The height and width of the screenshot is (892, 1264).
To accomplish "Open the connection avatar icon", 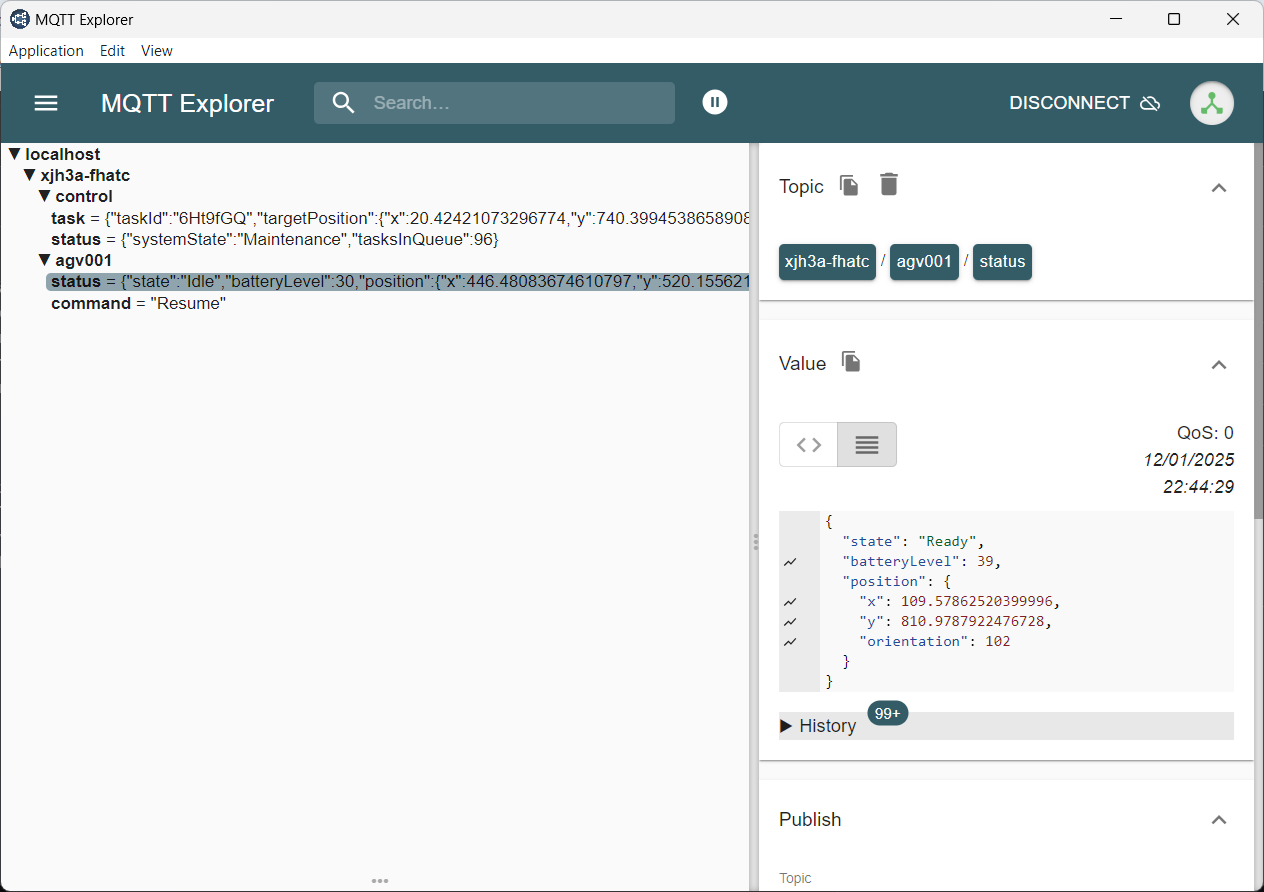I will pos(1212,103).
